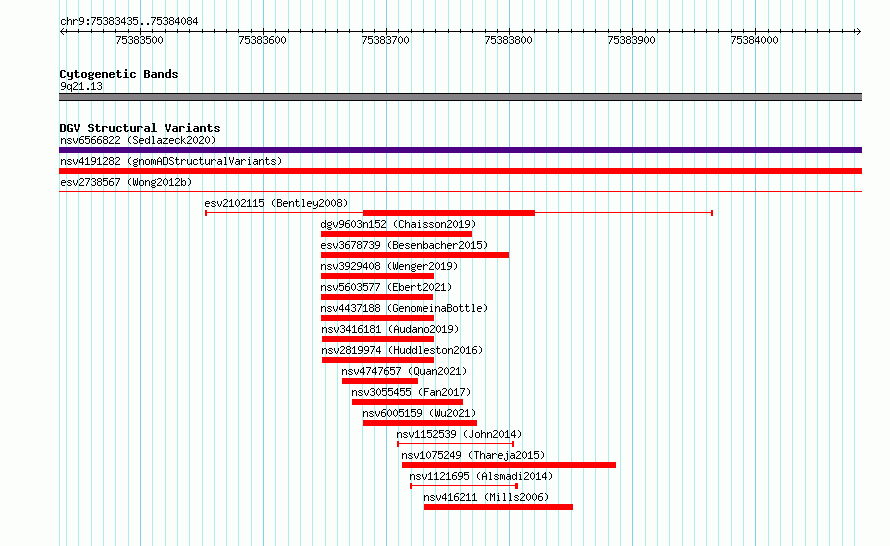
Task: Click the nsv2819974 red variant bar
Action: coord(378,360)
